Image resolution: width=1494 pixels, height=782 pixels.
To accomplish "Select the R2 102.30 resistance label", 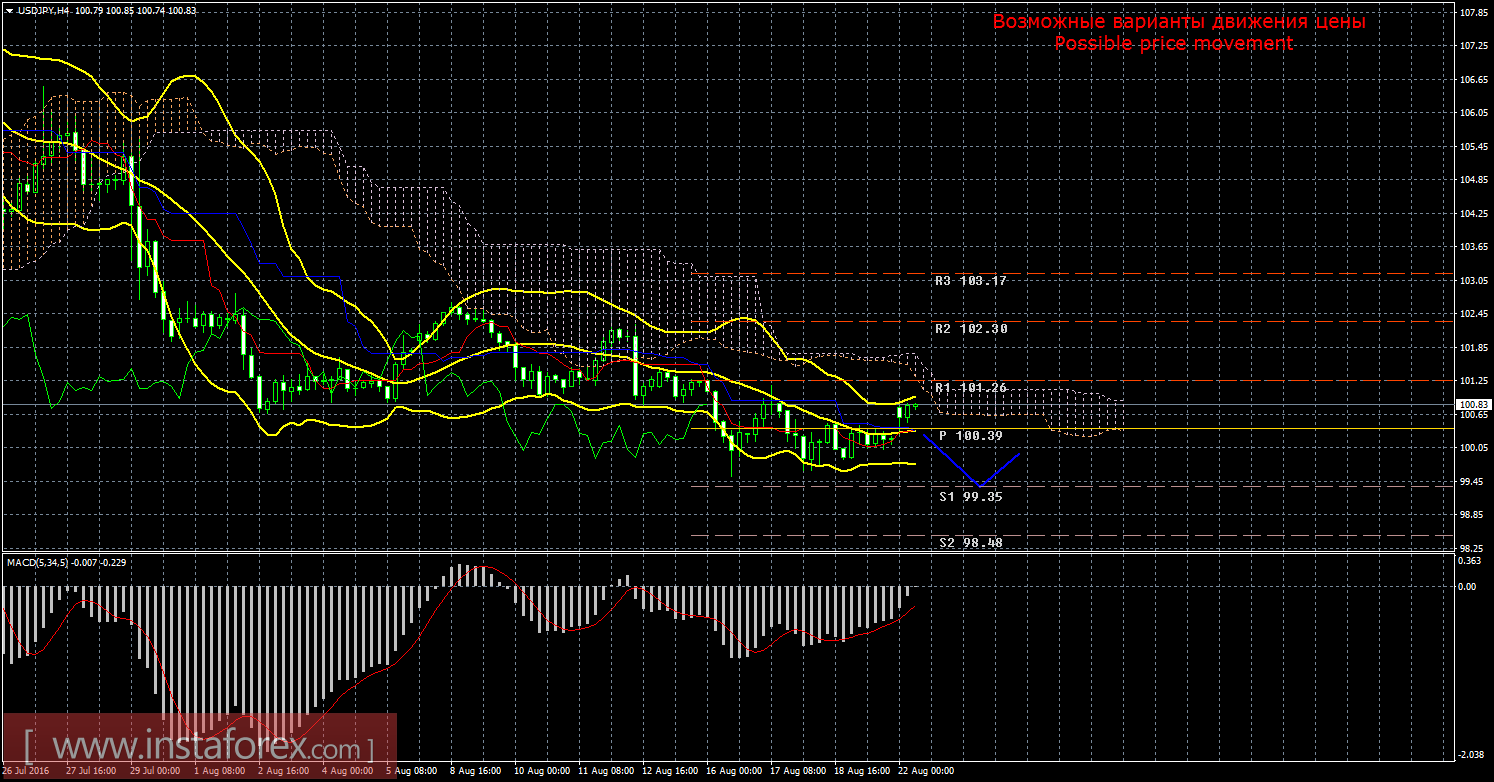I will [970, 328].
